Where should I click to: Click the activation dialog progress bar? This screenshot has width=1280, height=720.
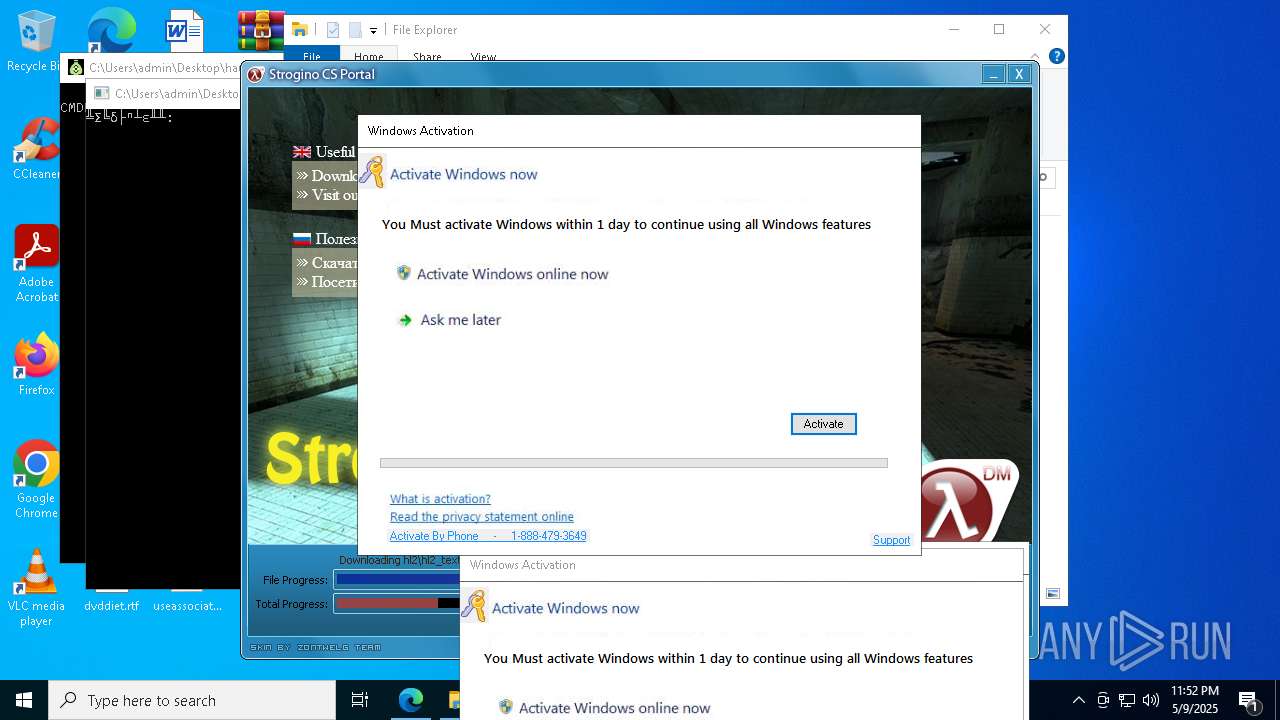tap(633, 463)
